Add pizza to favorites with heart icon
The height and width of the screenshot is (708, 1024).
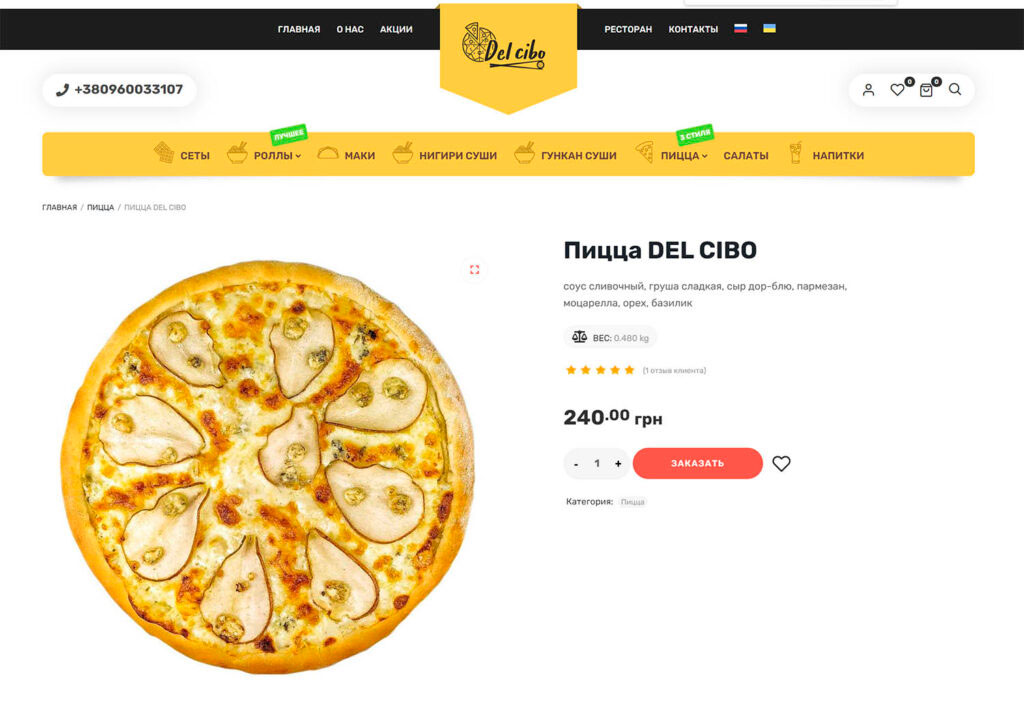781,463
